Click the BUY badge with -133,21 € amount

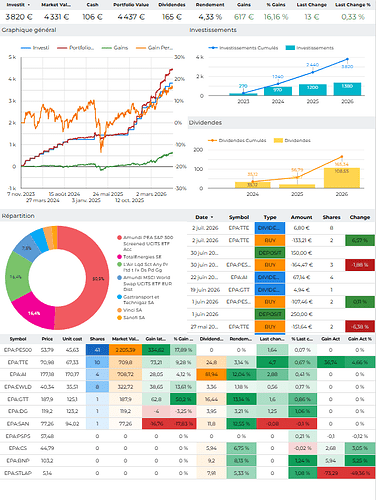[270, 240]
